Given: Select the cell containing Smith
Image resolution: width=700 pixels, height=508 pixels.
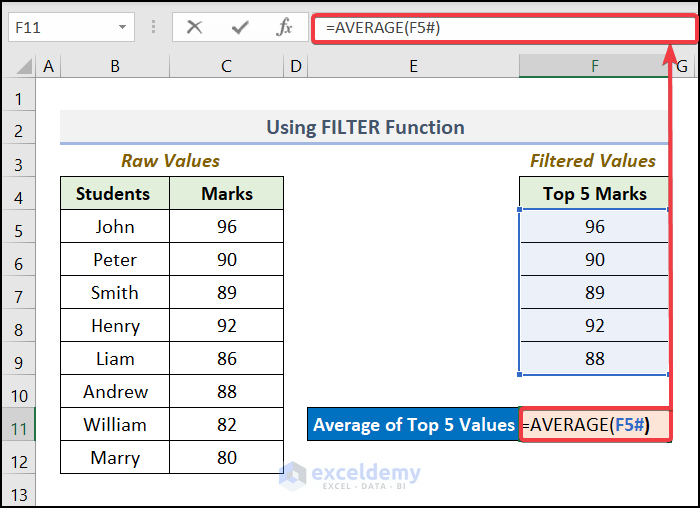Looking at the screenshot, I should tap(115, 293).
